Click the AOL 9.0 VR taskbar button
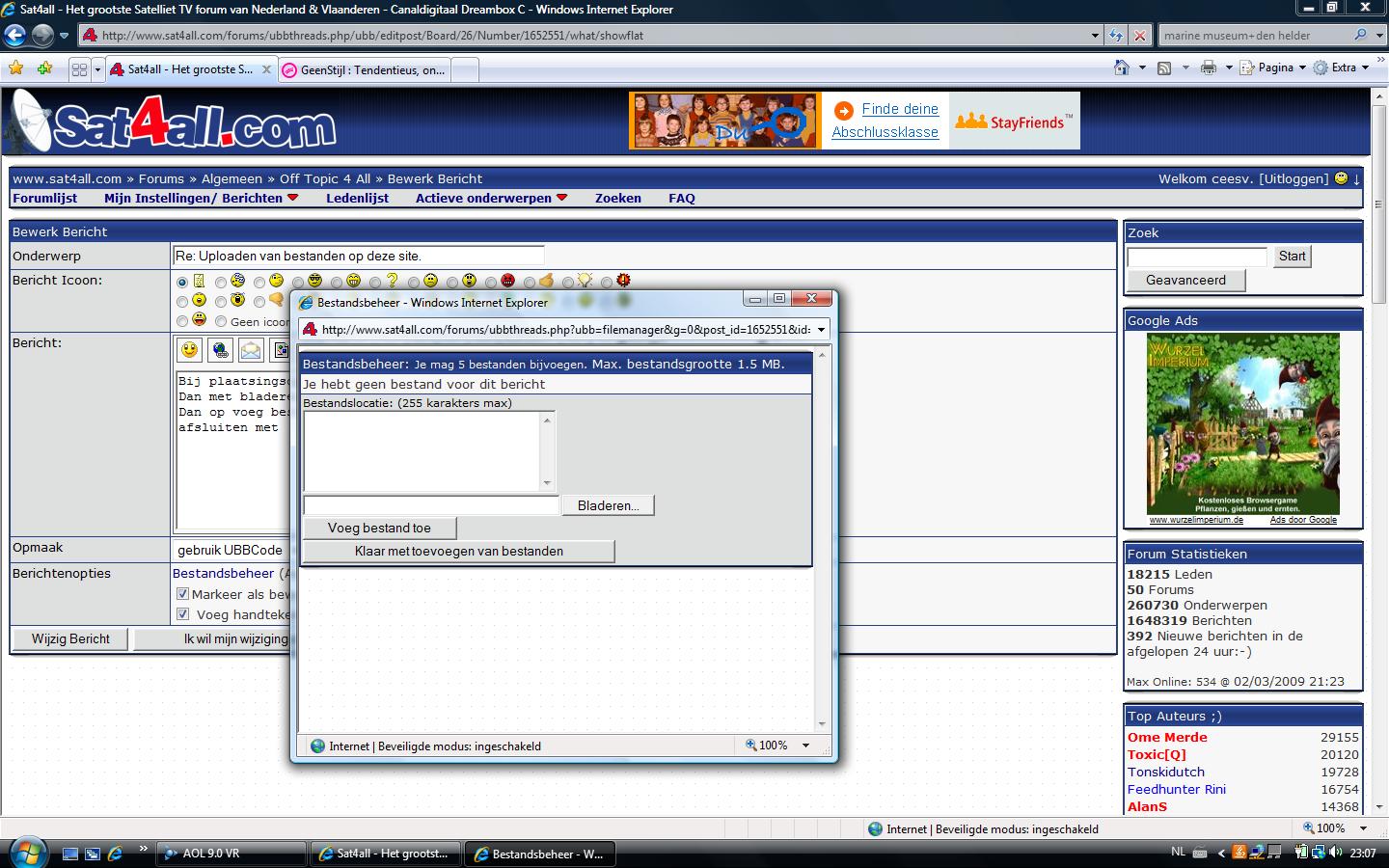 click(x=231, y=854)
